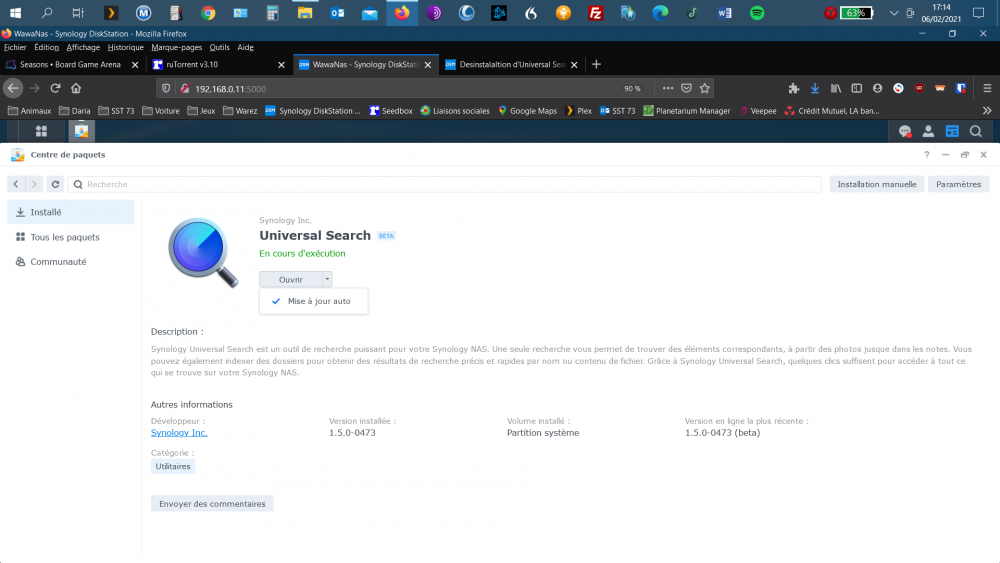1000x563 pixels.
Task: Show hidden system tray icons chevron
Action: pyautogui.click(x=893, y=13)
